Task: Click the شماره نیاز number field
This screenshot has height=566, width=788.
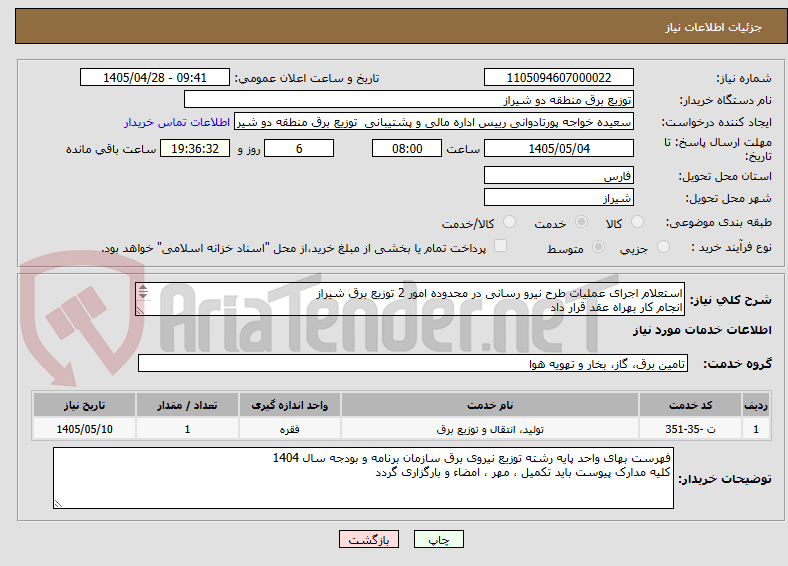Action: click(x=559, y=77)
